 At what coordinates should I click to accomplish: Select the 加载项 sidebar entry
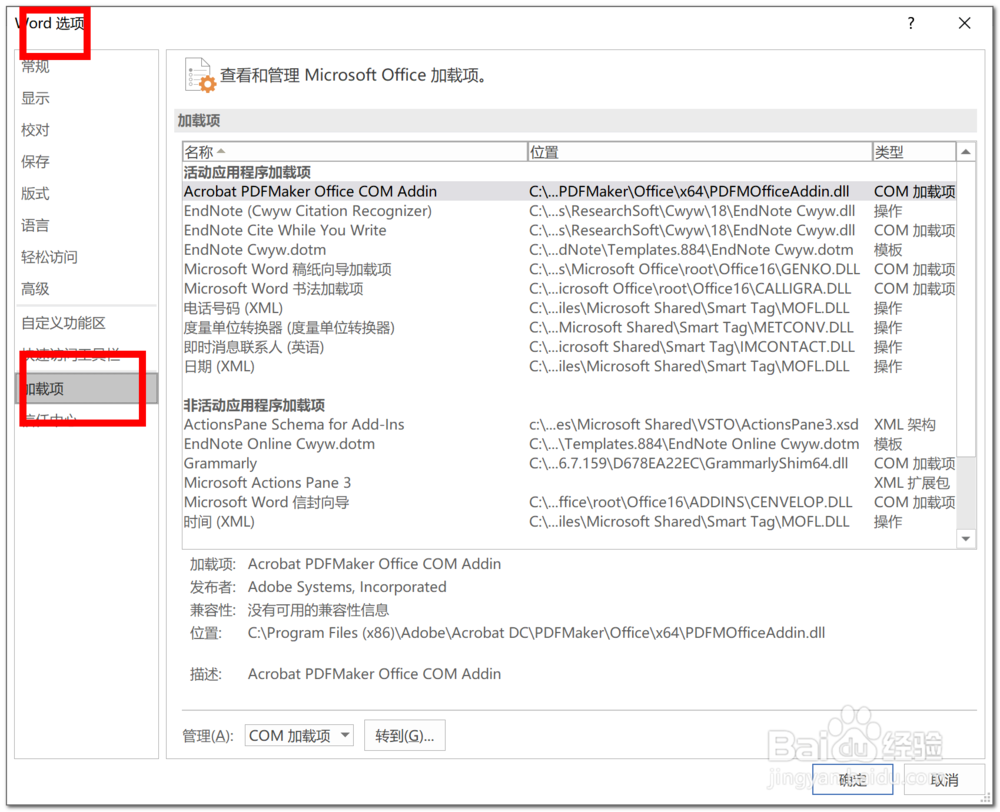tap(87, 388)
